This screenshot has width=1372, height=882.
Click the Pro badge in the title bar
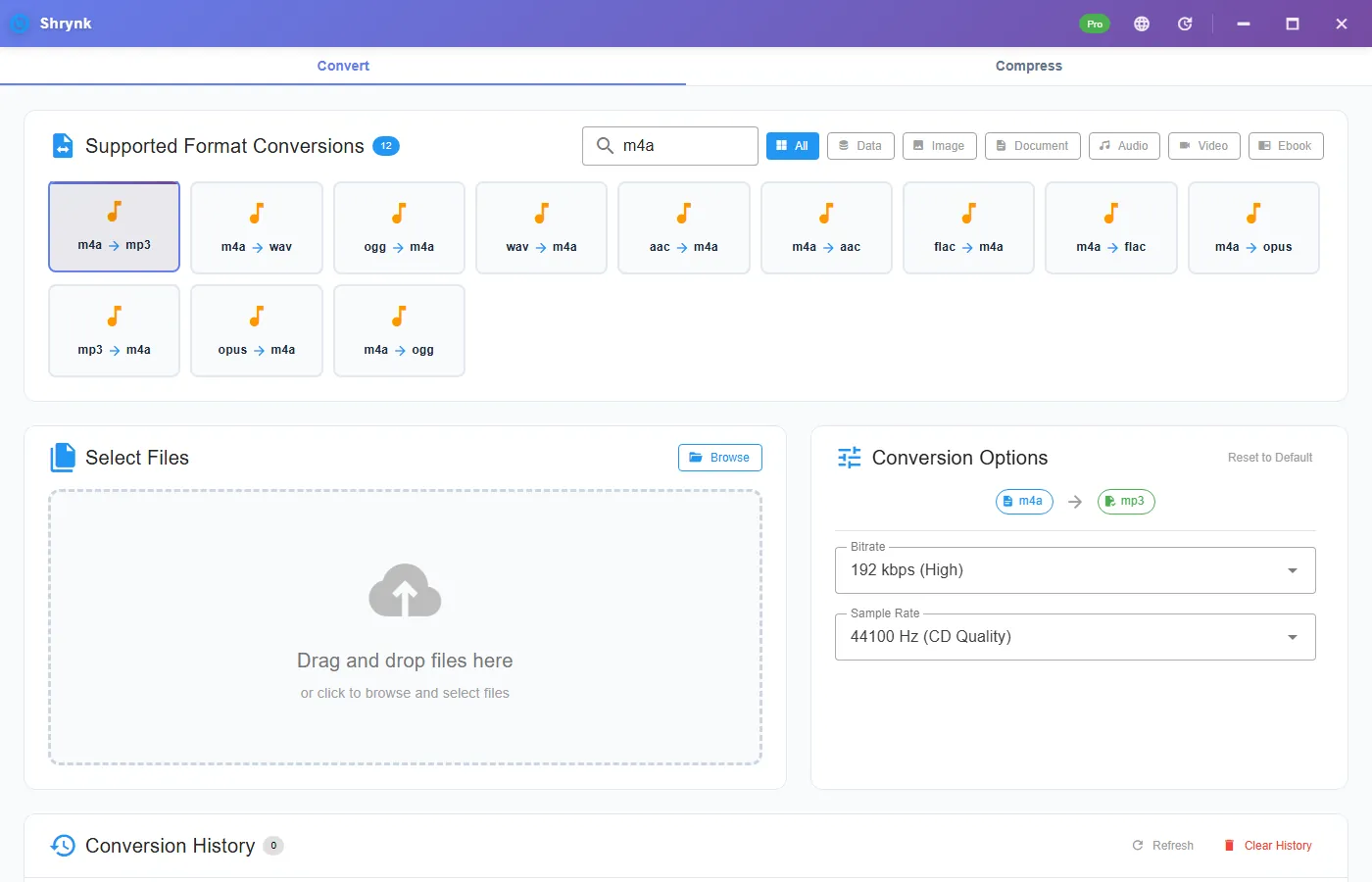pos(1095,24)
